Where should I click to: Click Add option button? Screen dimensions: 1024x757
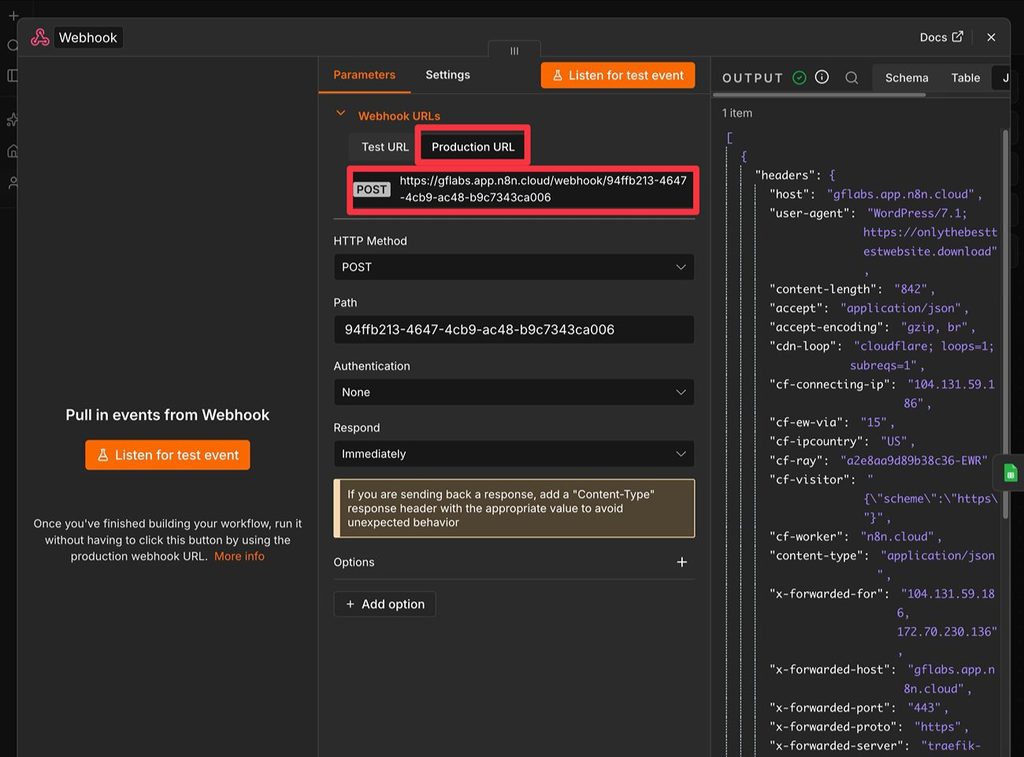tap(385, 604)
